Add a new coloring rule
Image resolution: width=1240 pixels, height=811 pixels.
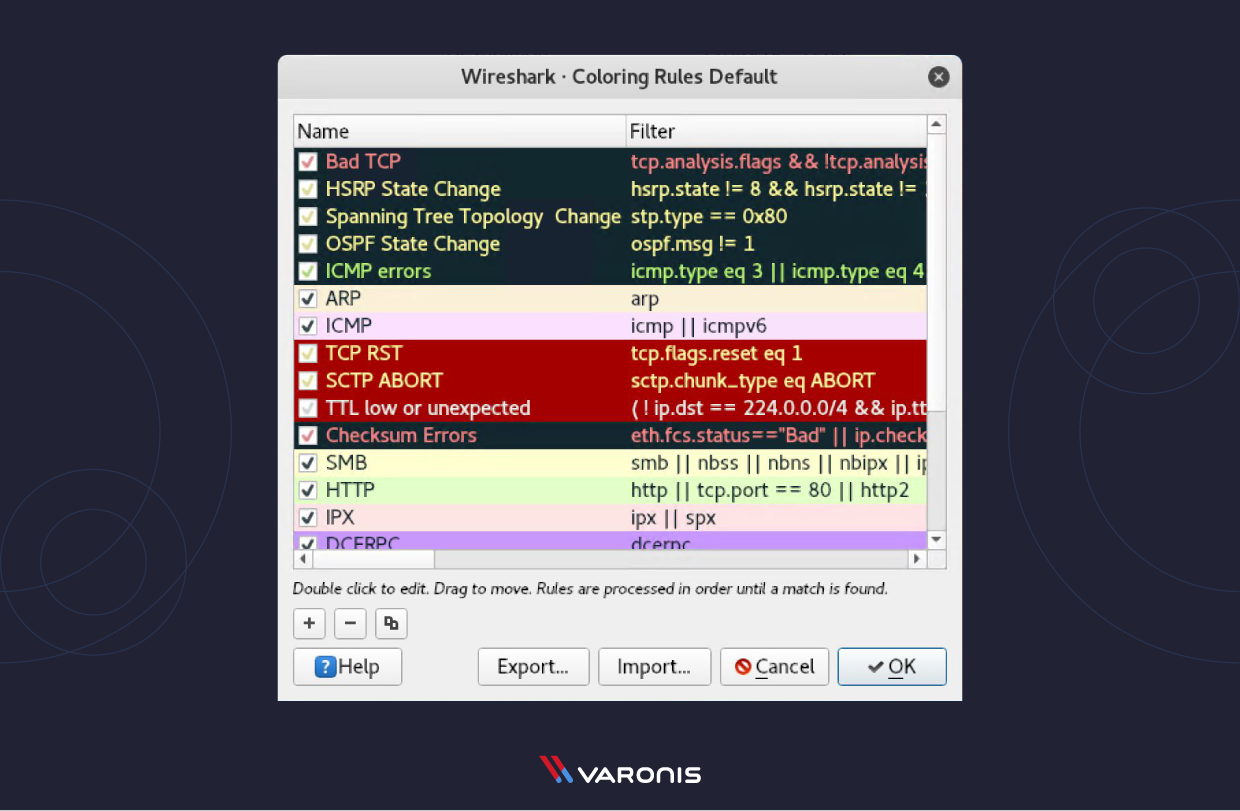pos(309,623)
